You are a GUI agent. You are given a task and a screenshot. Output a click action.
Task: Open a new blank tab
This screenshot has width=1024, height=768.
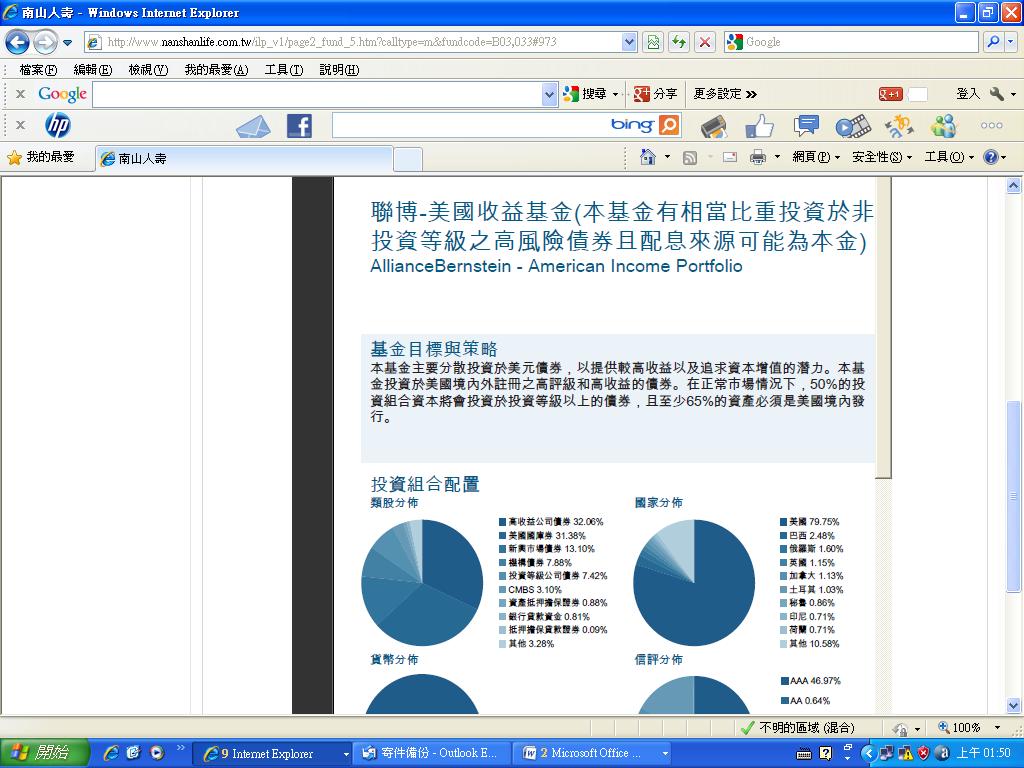[408, 159]
